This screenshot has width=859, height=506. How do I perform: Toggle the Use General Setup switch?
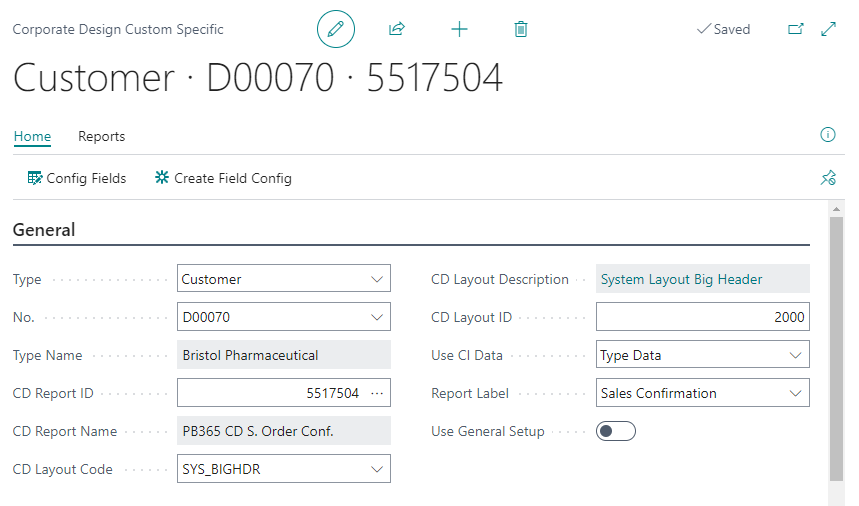616,432
